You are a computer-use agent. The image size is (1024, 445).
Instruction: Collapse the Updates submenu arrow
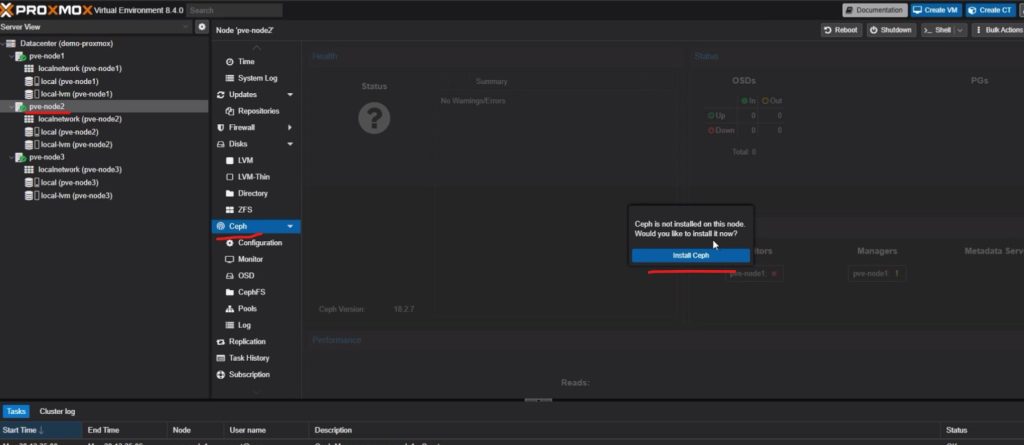[x=290, y=95]
